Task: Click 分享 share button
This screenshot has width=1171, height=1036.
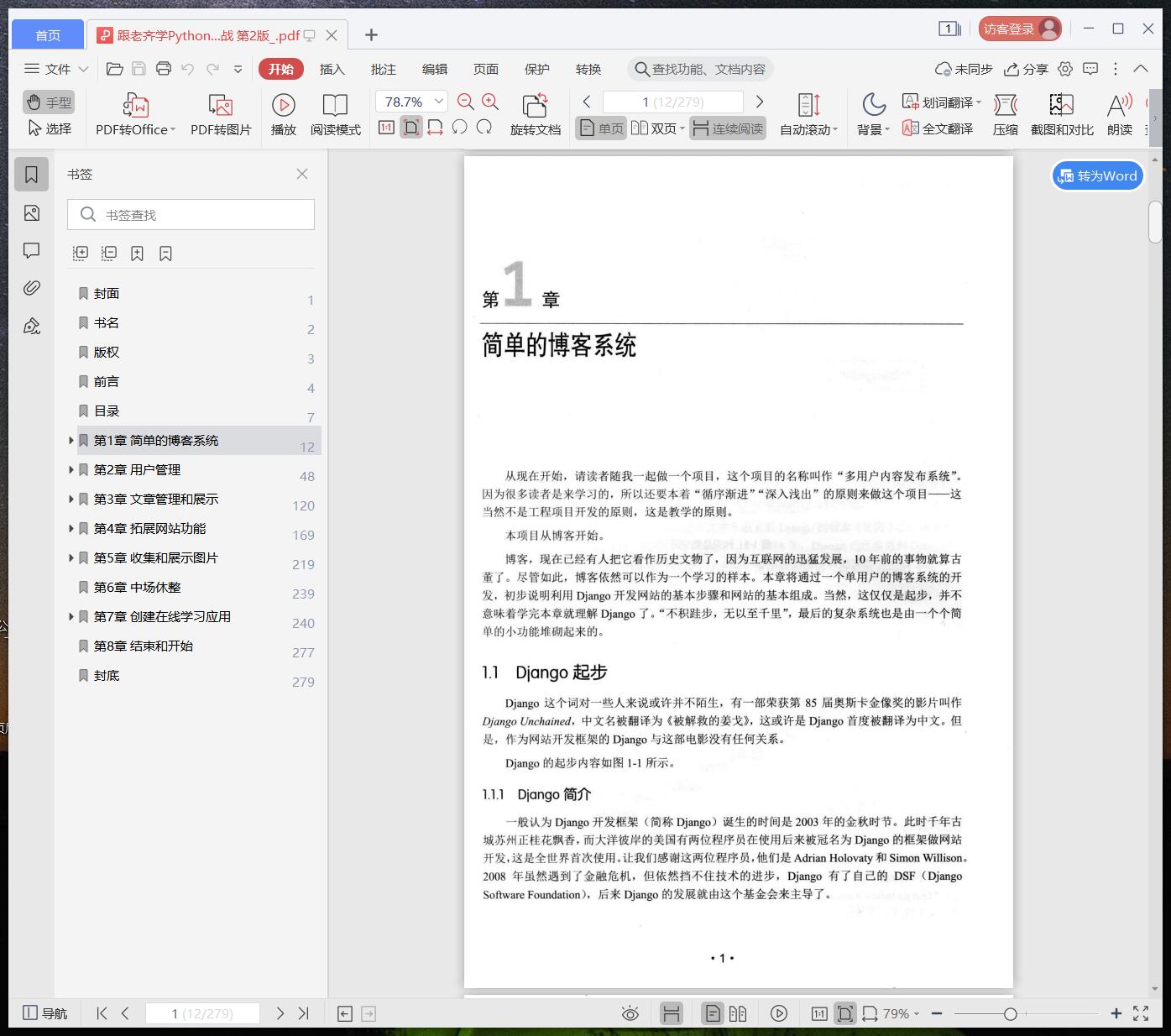Action: coord(1027,69)
